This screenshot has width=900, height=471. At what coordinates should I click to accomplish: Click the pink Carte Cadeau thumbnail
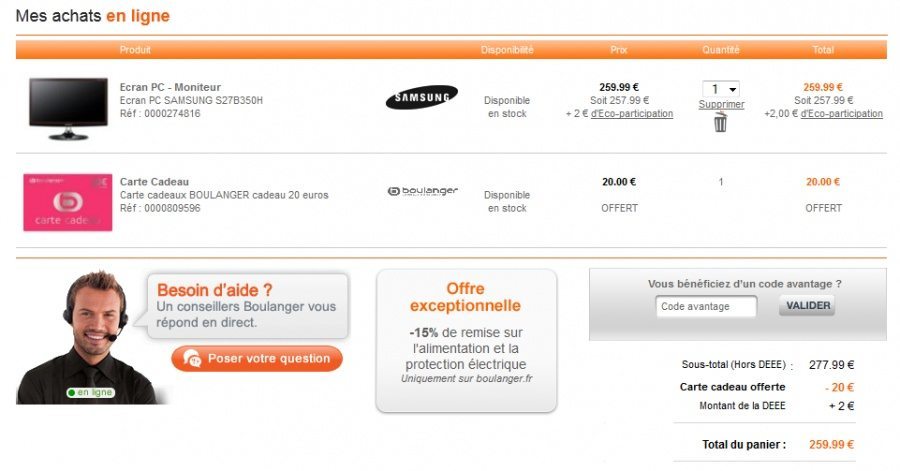coord(68,201)
